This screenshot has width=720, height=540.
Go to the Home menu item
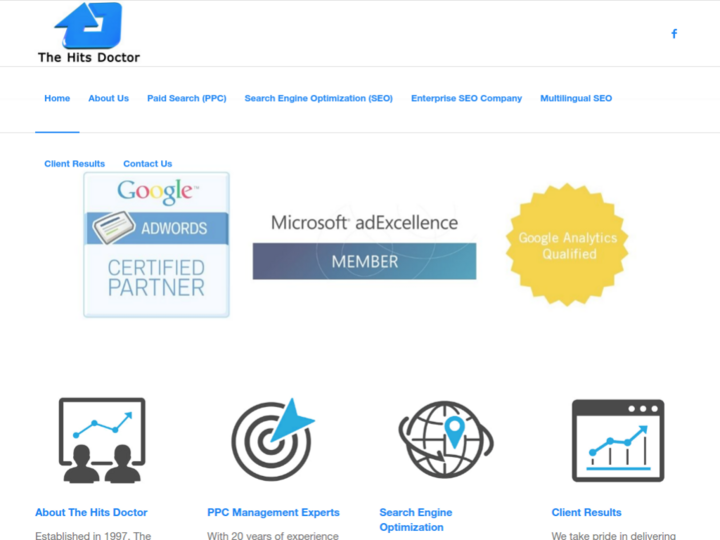coord(57,99)
